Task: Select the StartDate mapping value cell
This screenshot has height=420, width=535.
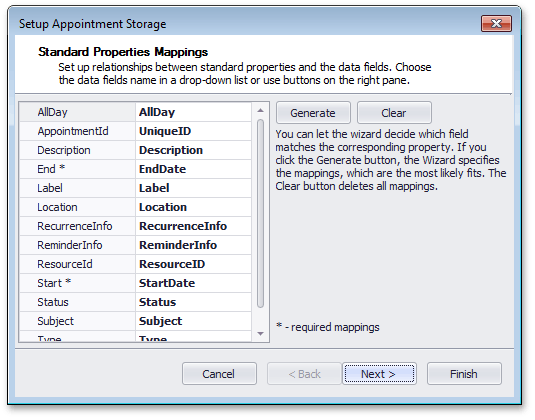Action: (x=193, y=283)
